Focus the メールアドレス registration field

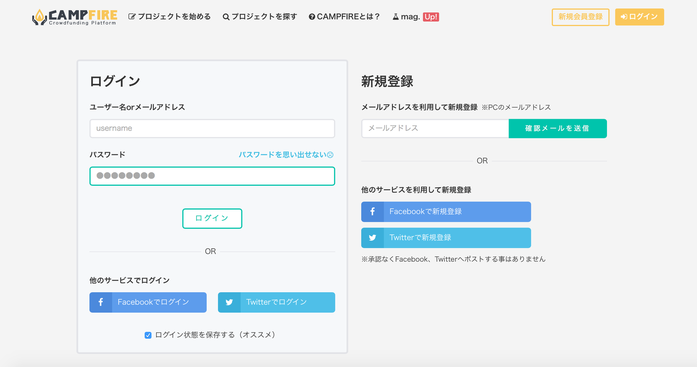435,128
